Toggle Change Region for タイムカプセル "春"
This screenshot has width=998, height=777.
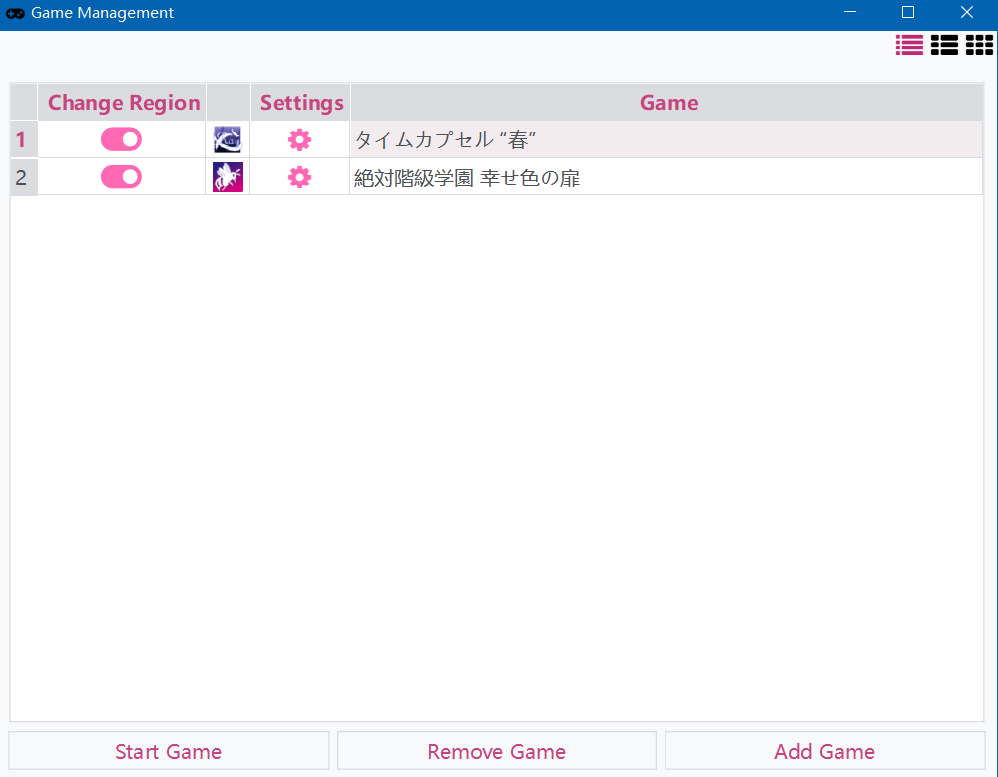point(121,139)
